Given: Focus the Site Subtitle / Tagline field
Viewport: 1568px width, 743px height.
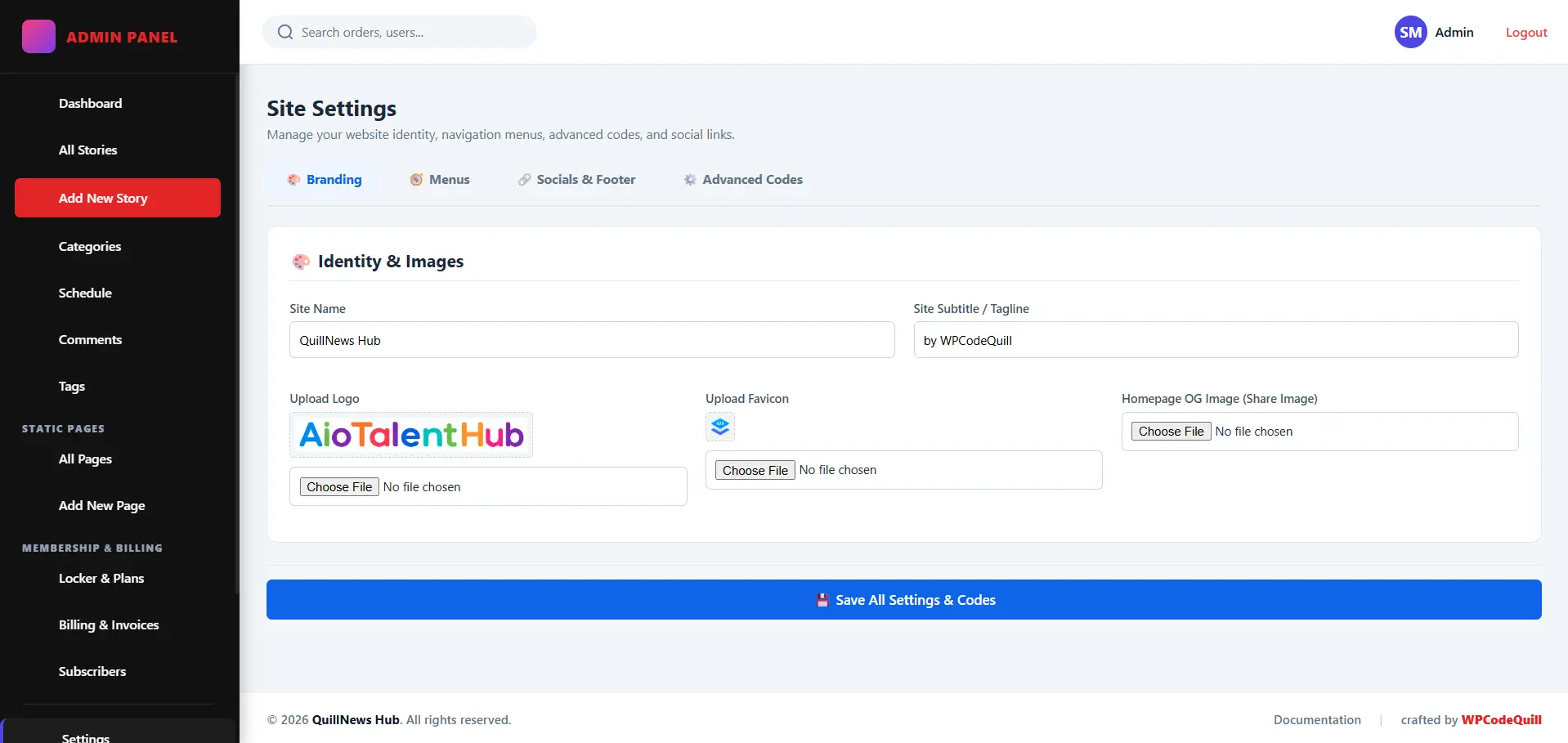Looking at the screenshot, I should pos(1216,340).
